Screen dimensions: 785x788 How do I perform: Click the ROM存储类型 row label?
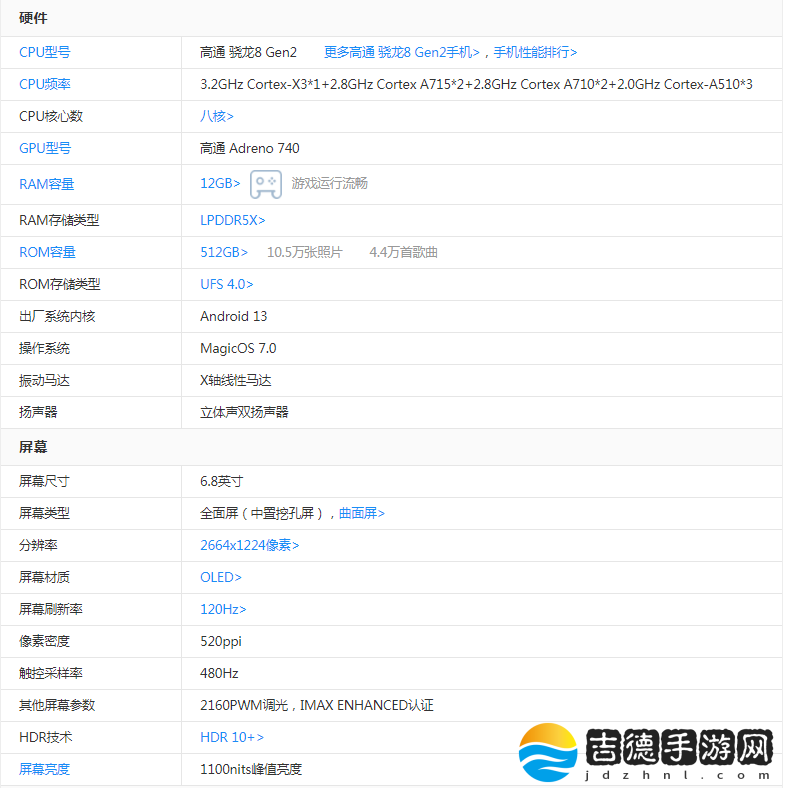60,284
